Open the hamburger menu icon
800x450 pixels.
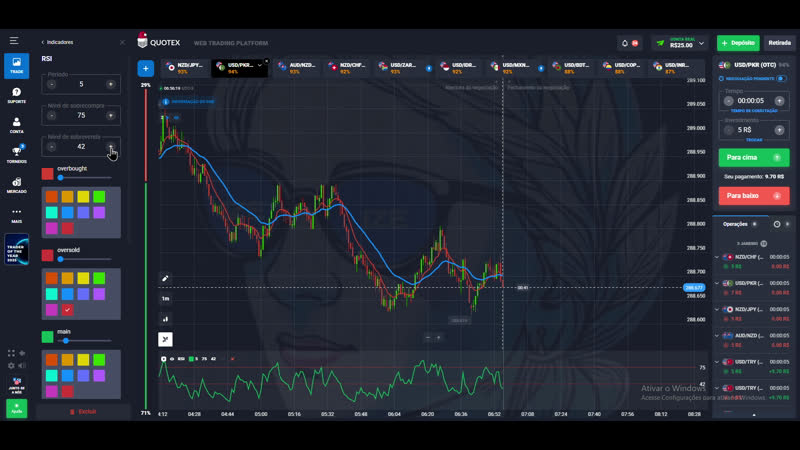click(x=14, y=41)
